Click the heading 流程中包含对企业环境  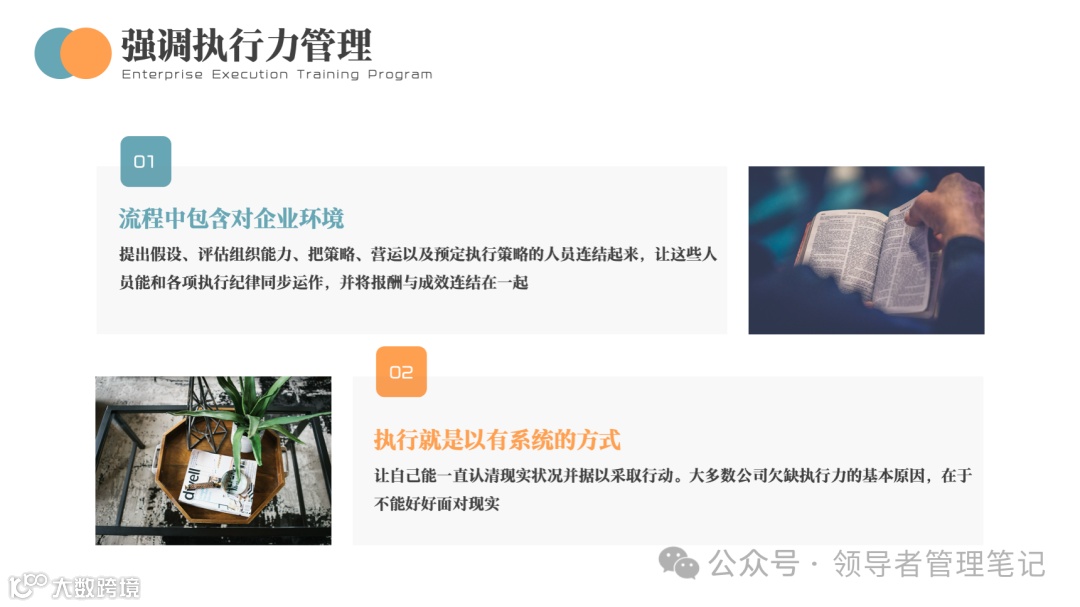click(x=231, y=218)
